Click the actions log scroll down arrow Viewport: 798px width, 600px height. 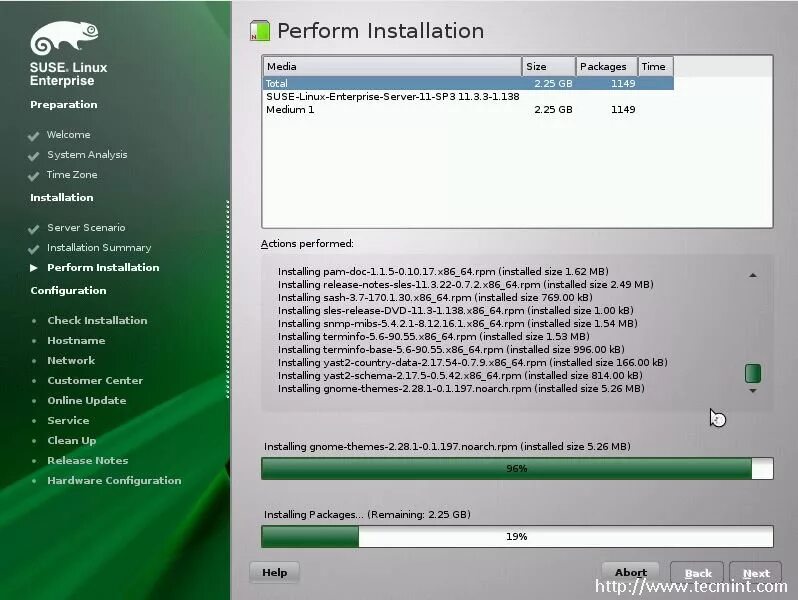click(x=753, y=391)
